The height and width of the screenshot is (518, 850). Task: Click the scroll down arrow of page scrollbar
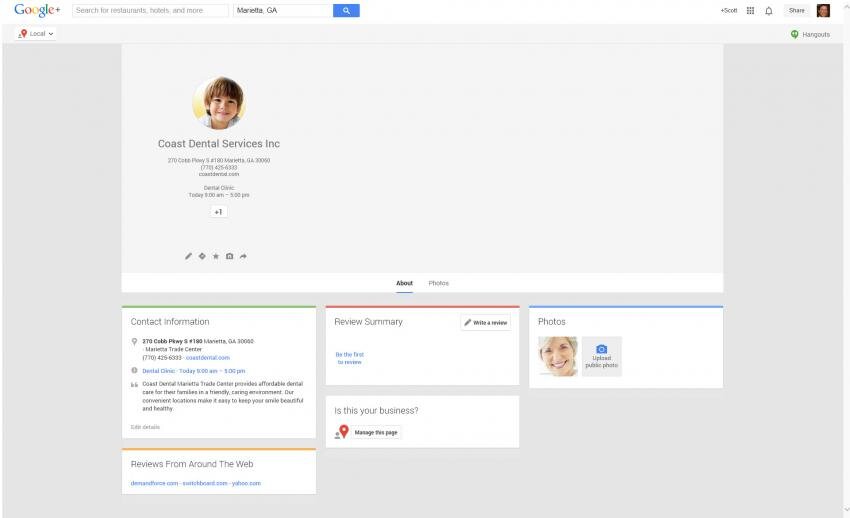point(846,510)
